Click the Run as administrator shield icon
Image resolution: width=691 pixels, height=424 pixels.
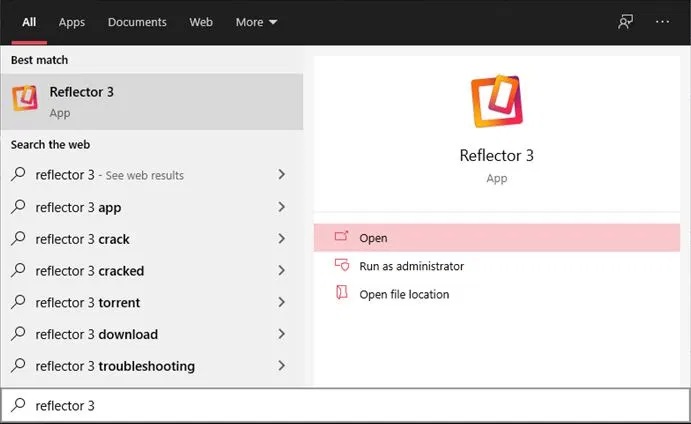341,266
